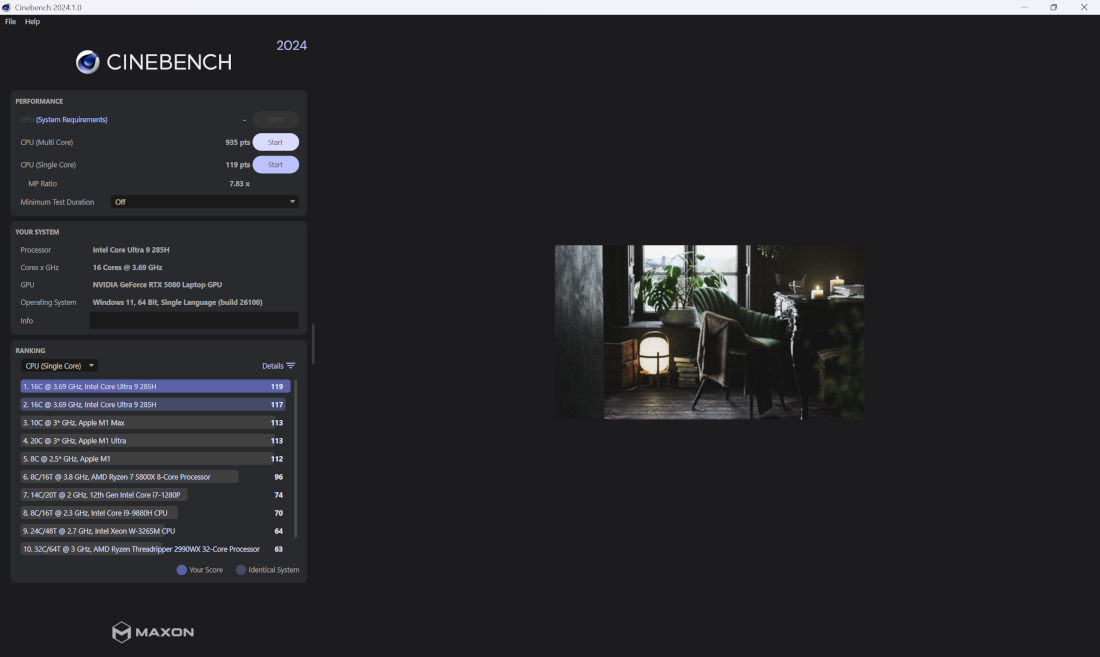
Task: Click the Cinebench app icon in title bar
Action: coord(7,7)
